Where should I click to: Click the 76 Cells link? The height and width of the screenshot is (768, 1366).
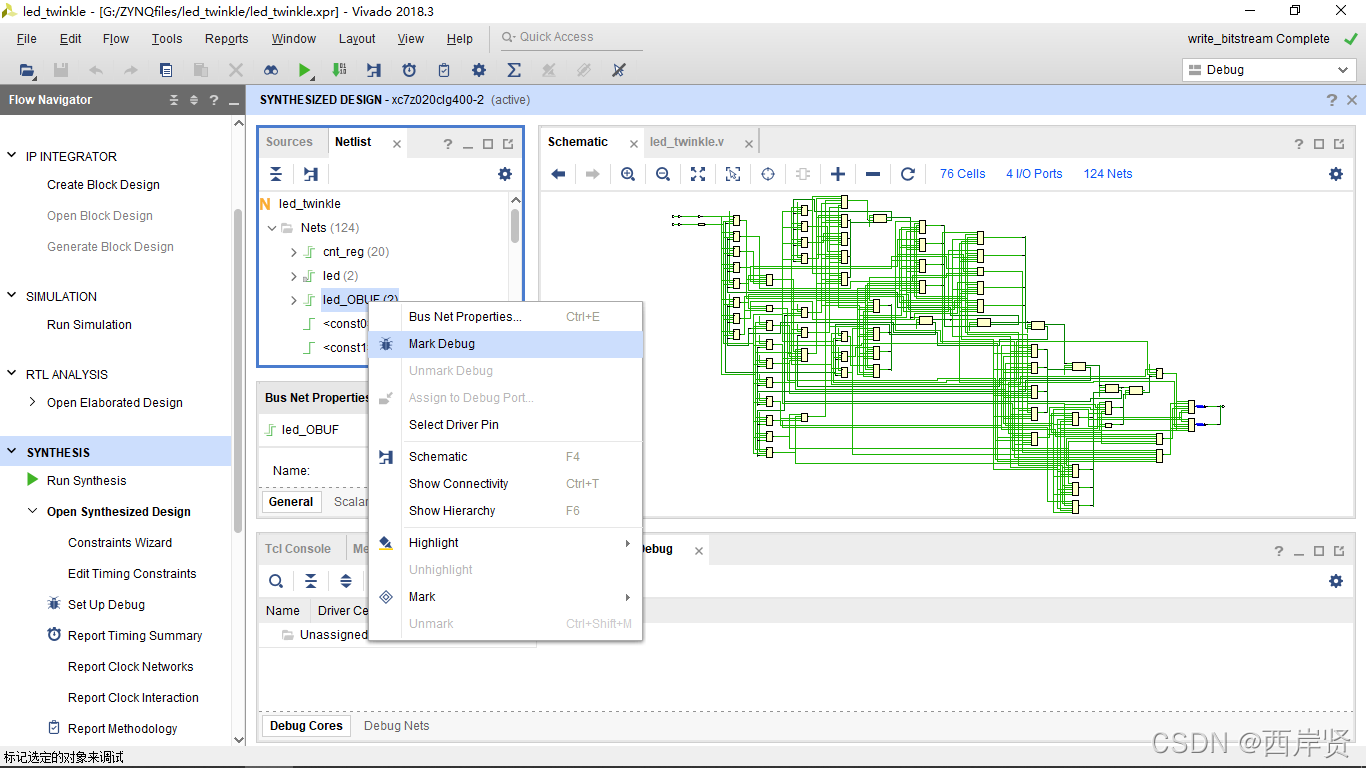(x=963, y=174)
